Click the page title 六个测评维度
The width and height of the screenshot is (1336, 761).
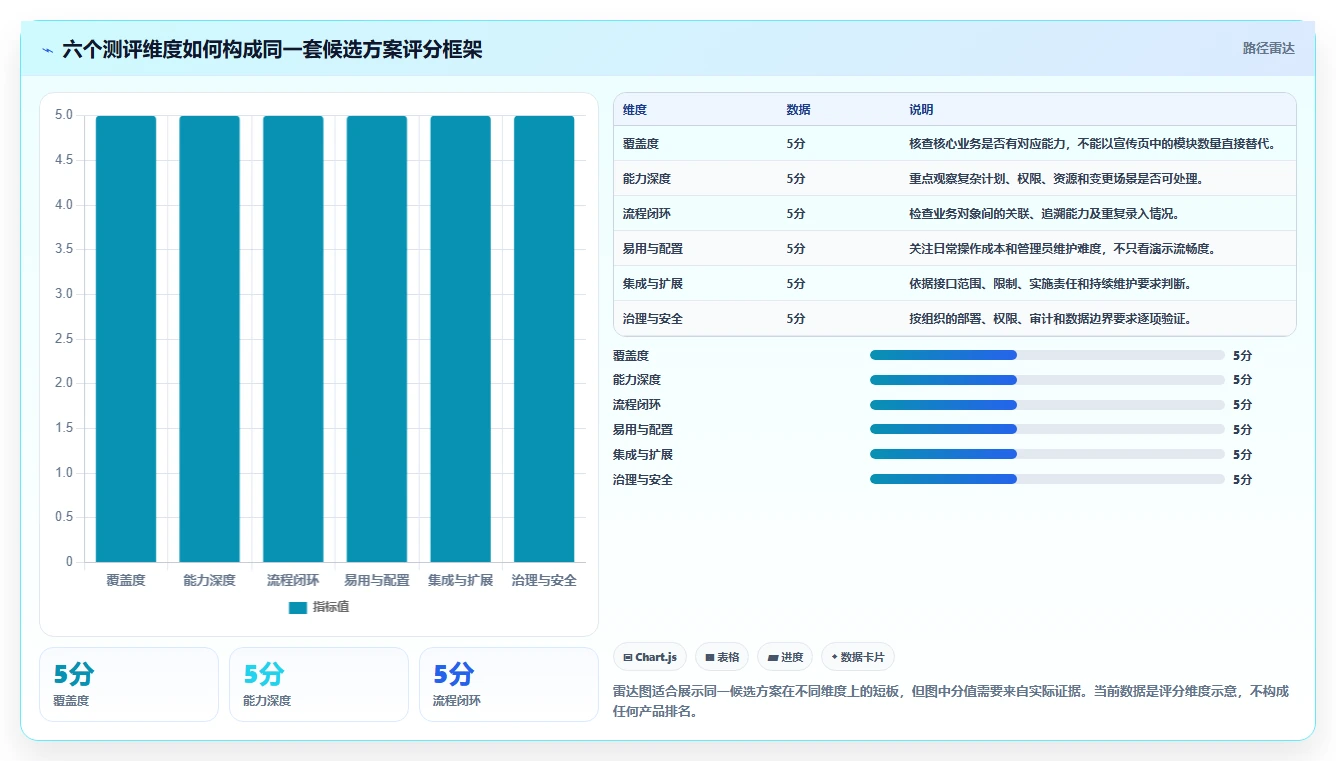272,49
